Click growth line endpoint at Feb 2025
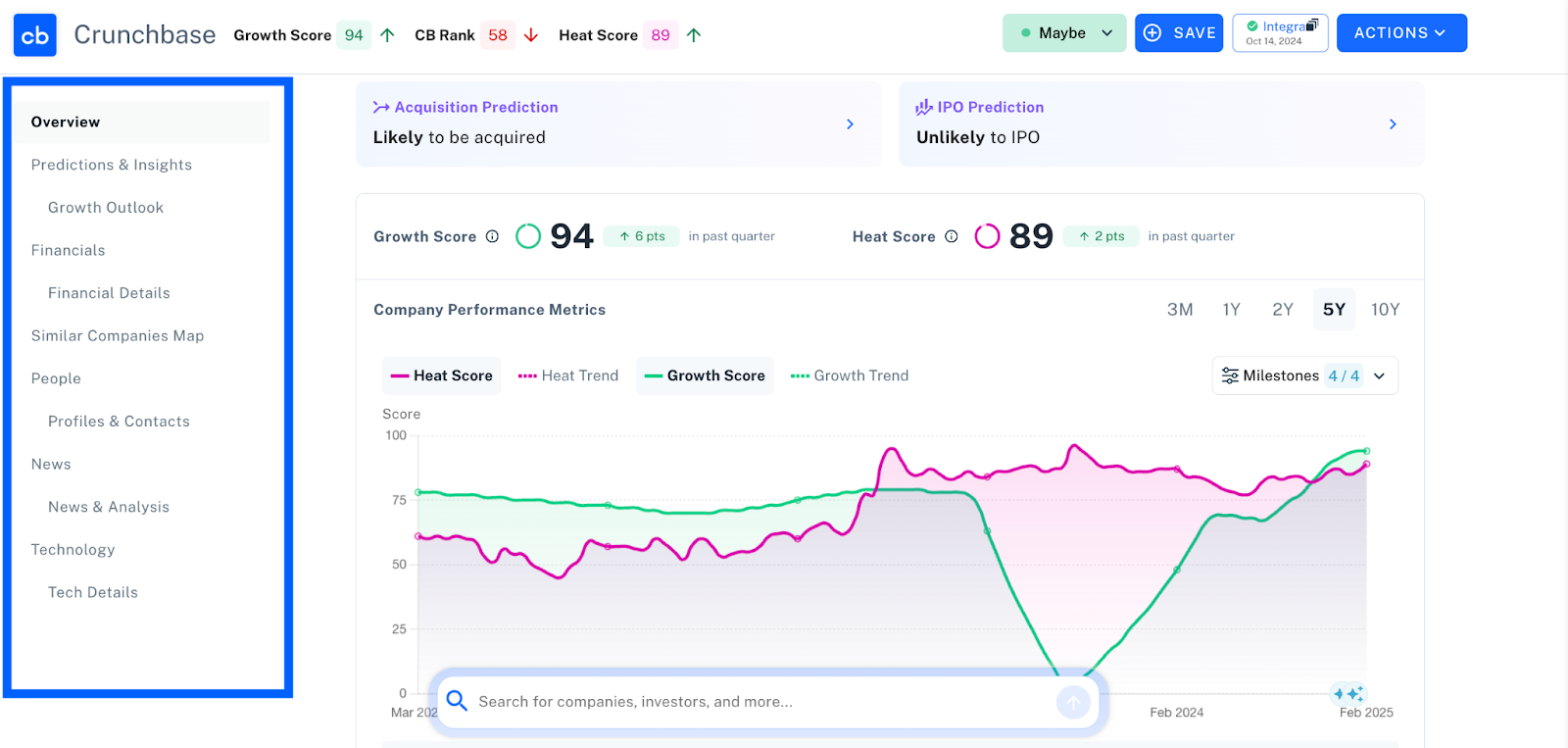 click(x=1367, y=451)
